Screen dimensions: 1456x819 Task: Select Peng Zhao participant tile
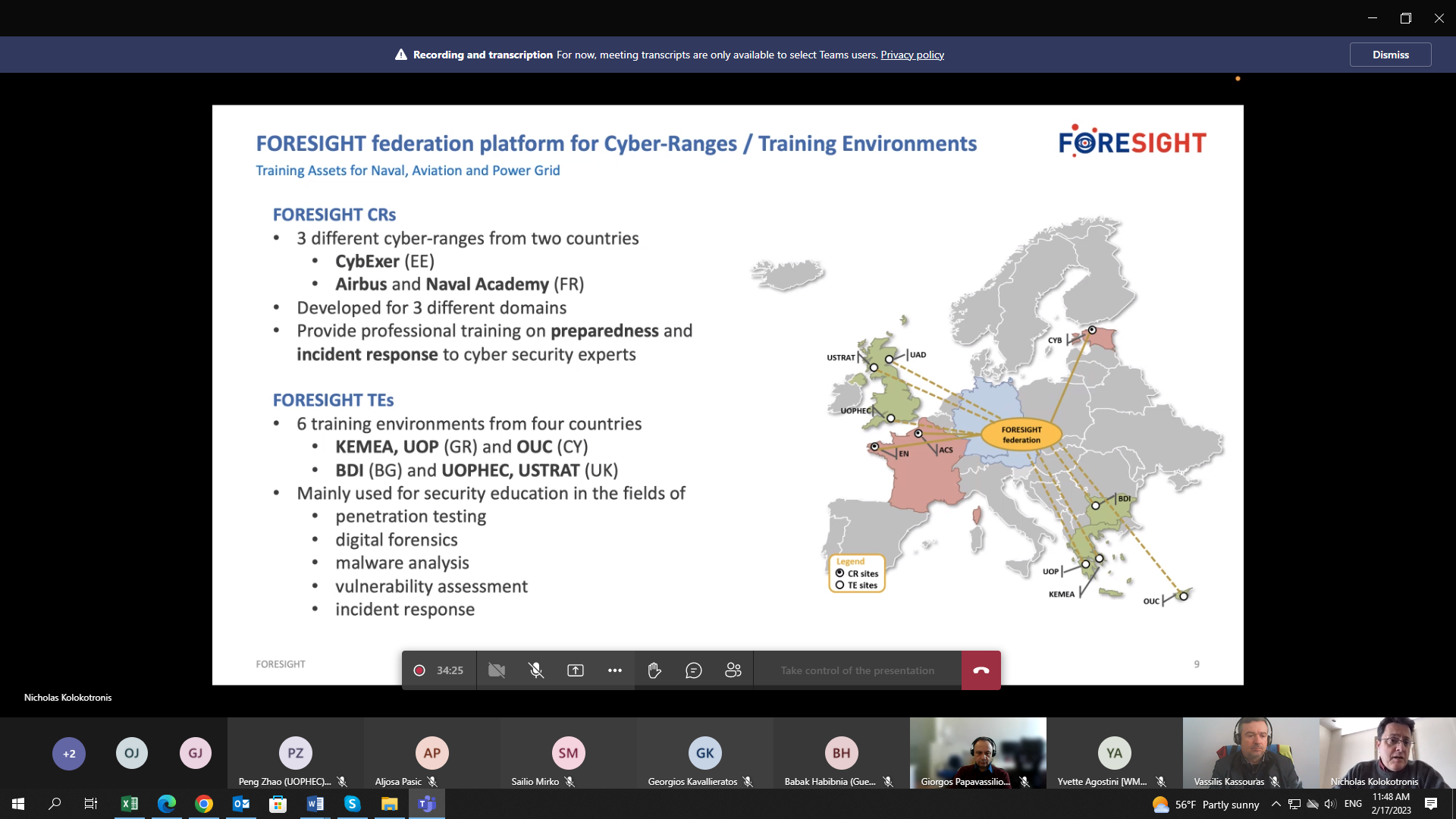(296, 754)
